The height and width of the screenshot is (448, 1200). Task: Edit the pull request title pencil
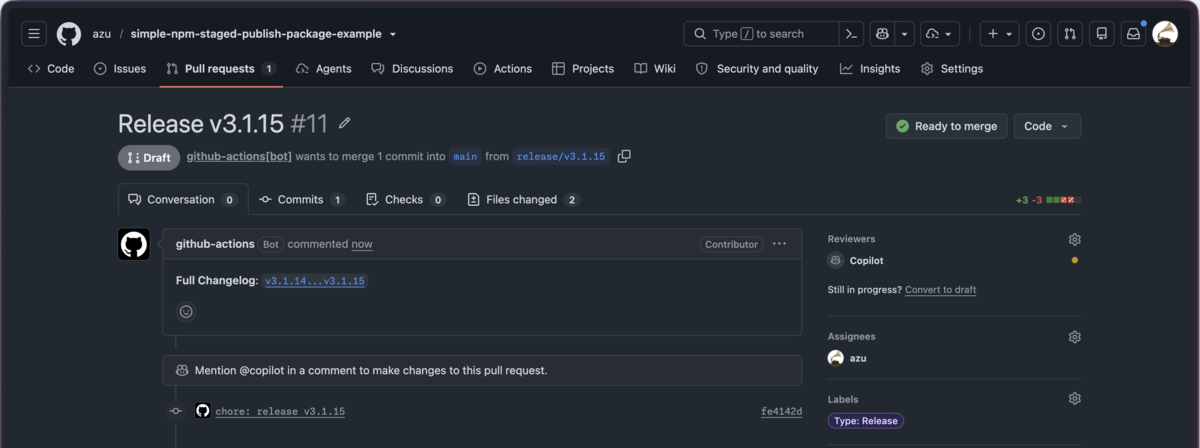[x=345, y=123]
